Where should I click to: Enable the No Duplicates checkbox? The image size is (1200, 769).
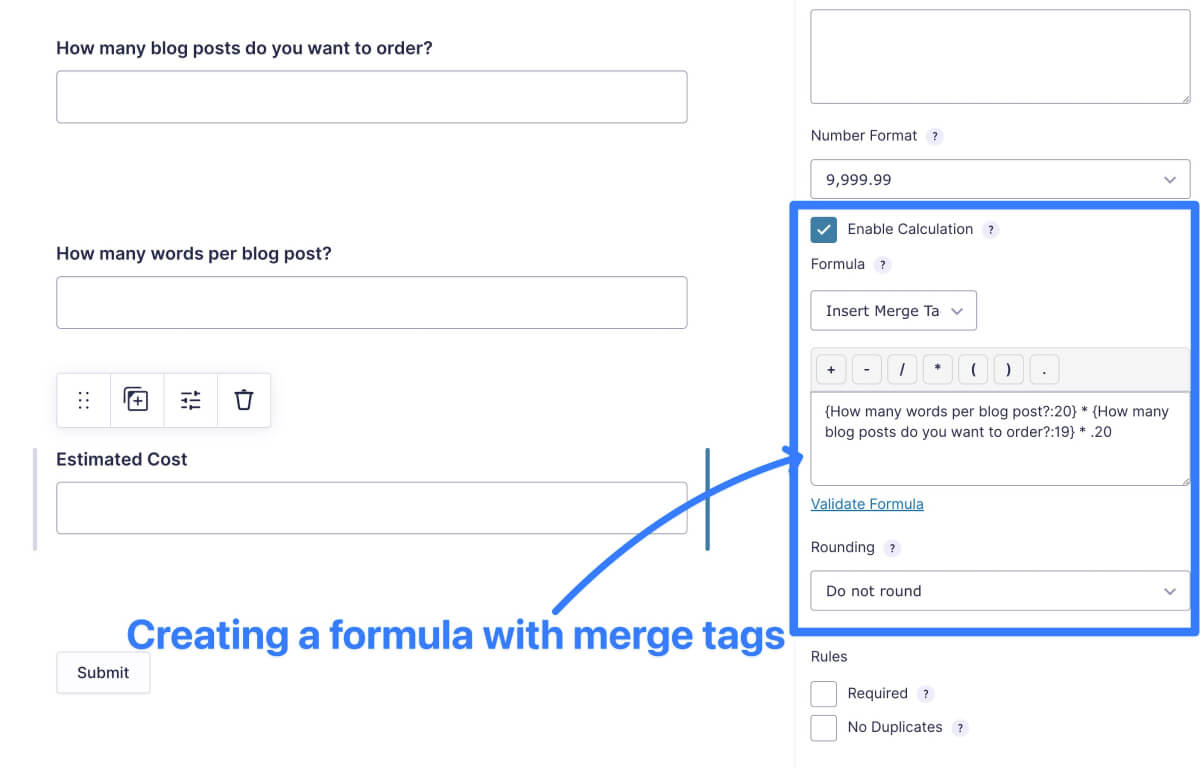click(824, 728)
